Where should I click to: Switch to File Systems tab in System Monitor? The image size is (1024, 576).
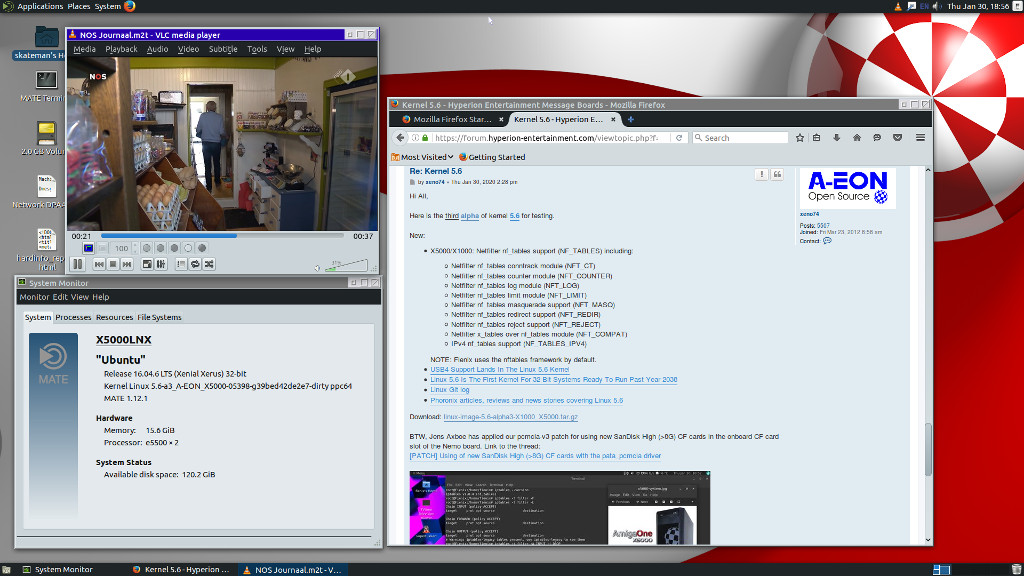pos(159,317)
